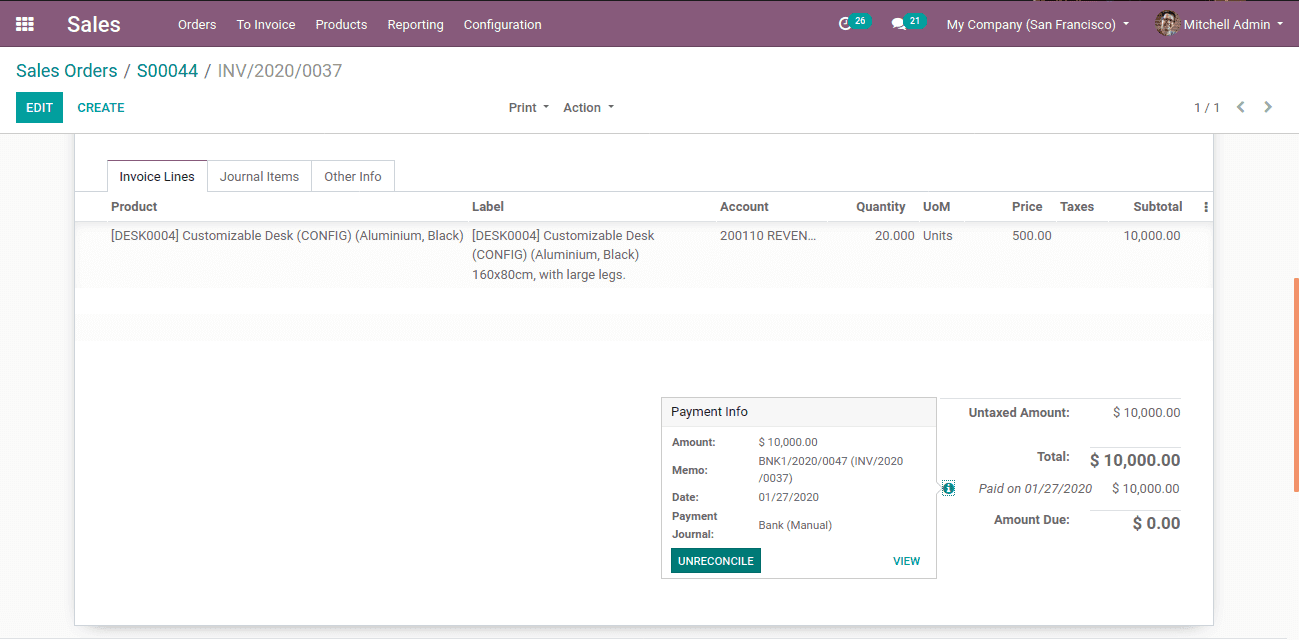Image resolution: width=1299 pixels, height=640 pixels.
Task: Select the Invoice Lines tab
Action: (157, 176)
